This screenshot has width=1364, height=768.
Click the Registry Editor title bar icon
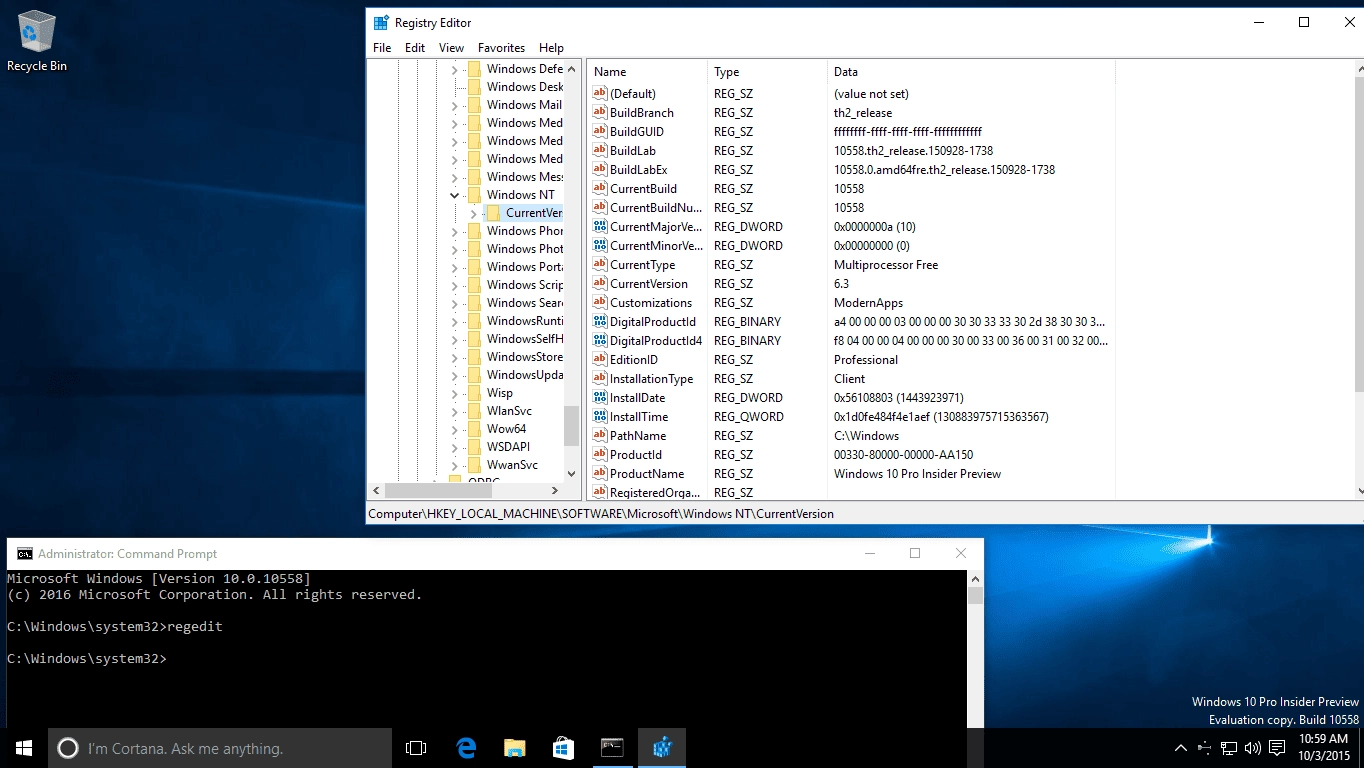click(x=381, y=23)
